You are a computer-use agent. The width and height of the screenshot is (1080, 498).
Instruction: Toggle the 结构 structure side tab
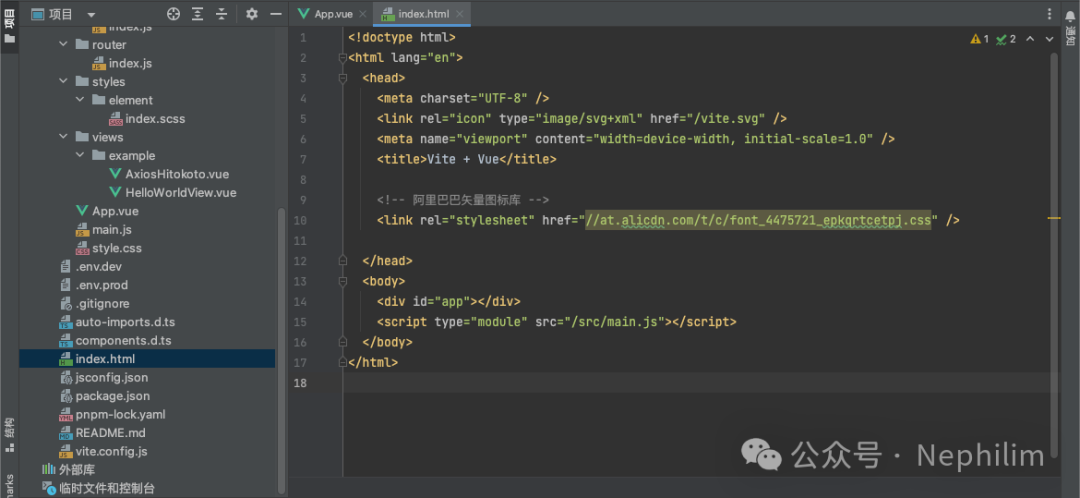pyautogui.click(x=9, y=435)
